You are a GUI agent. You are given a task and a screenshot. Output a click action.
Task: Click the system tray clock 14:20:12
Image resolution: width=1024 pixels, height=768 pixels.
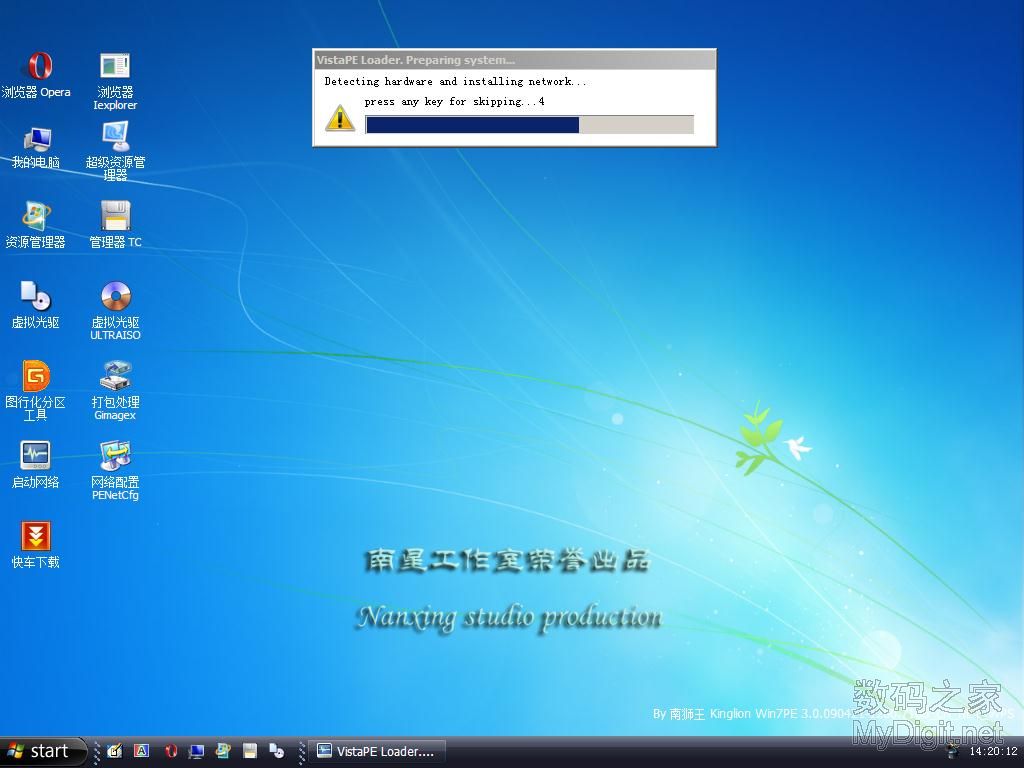pos(993,752)
